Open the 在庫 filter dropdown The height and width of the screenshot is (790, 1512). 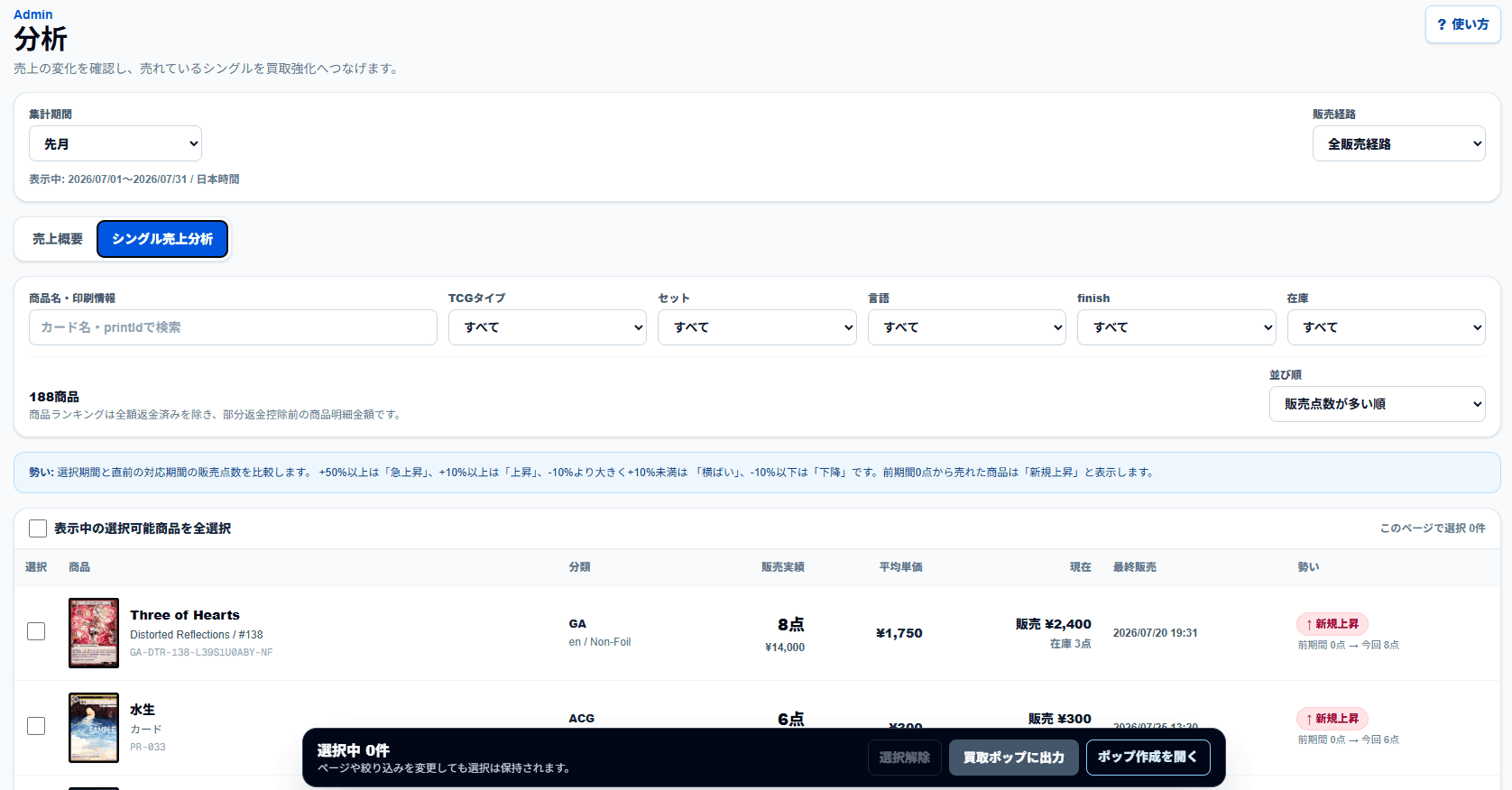pyautogui.click(x=1386, y=327)
